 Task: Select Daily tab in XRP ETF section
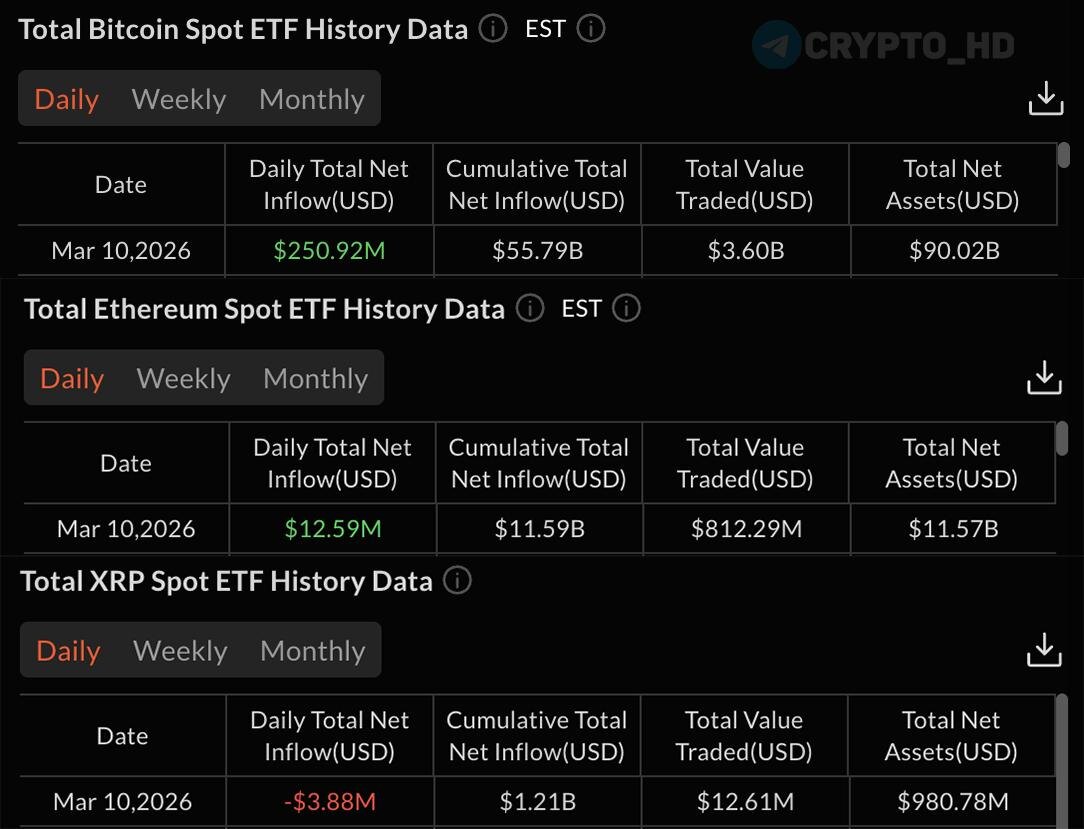pyautogui.click(x=68, y=651)
